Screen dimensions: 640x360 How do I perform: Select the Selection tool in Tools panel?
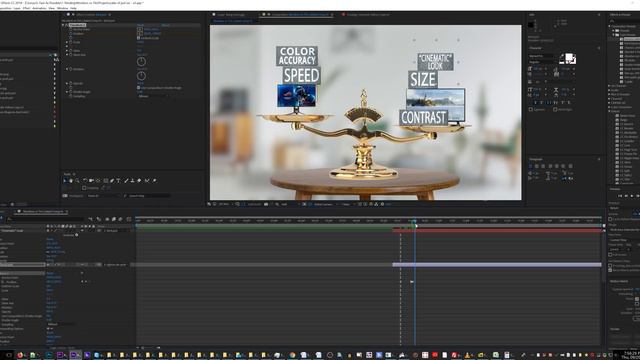coord(65,180)
